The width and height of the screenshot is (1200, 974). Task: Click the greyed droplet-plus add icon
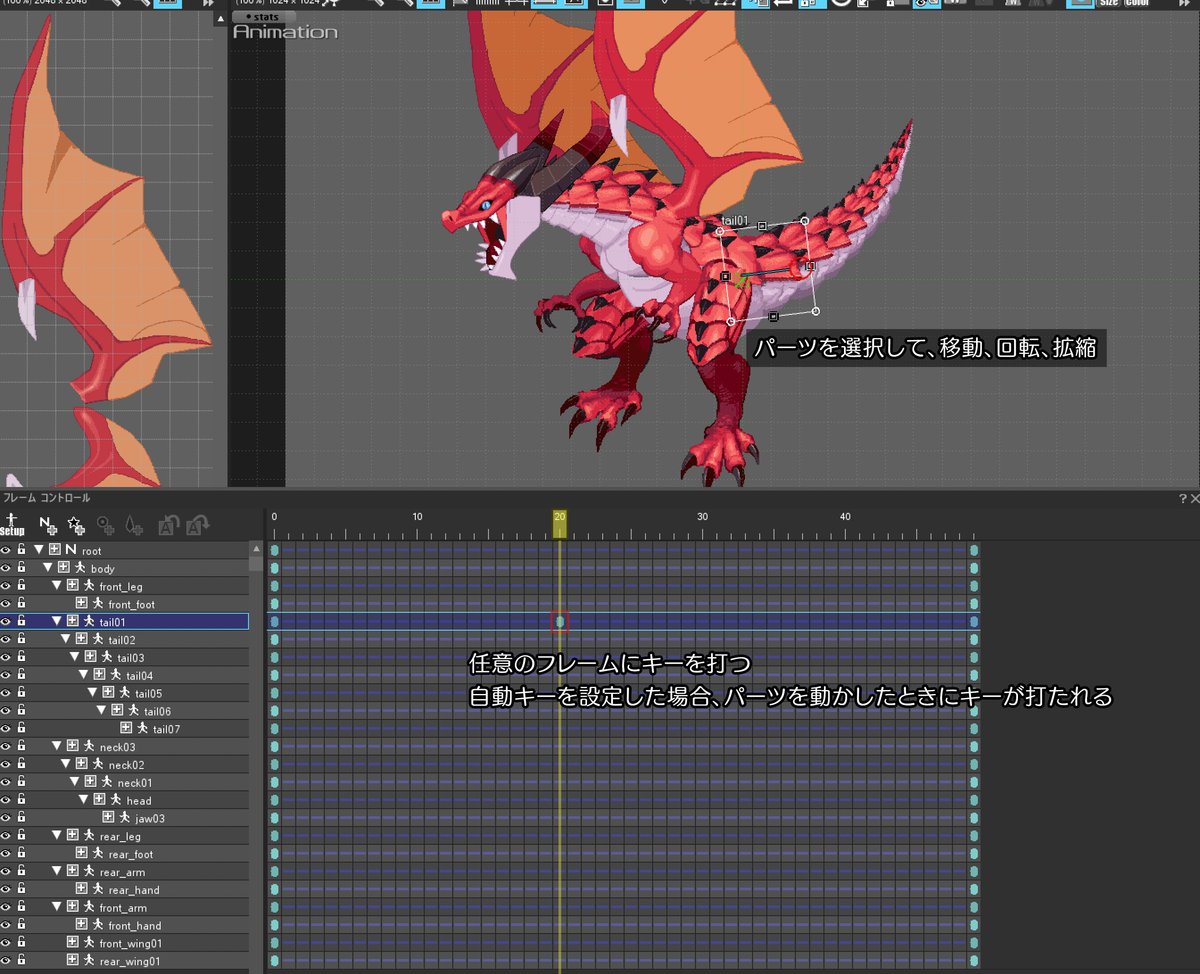pos(135,524)
